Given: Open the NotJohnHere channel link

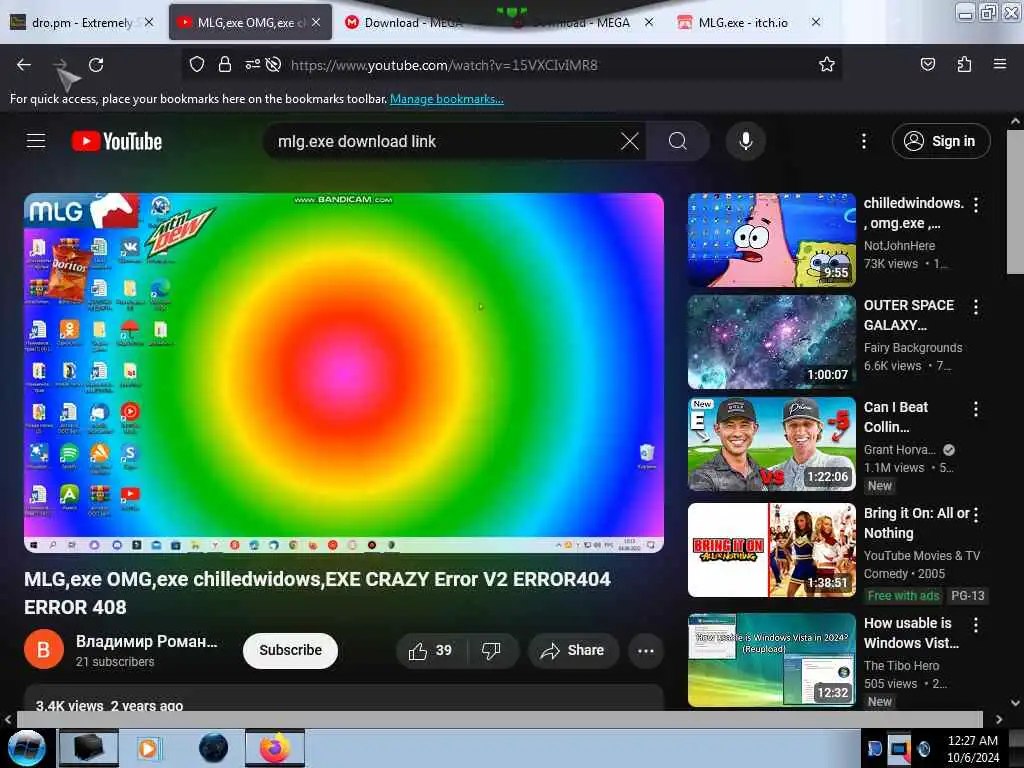Looking at the screenshot, I should tap(899, 246).
